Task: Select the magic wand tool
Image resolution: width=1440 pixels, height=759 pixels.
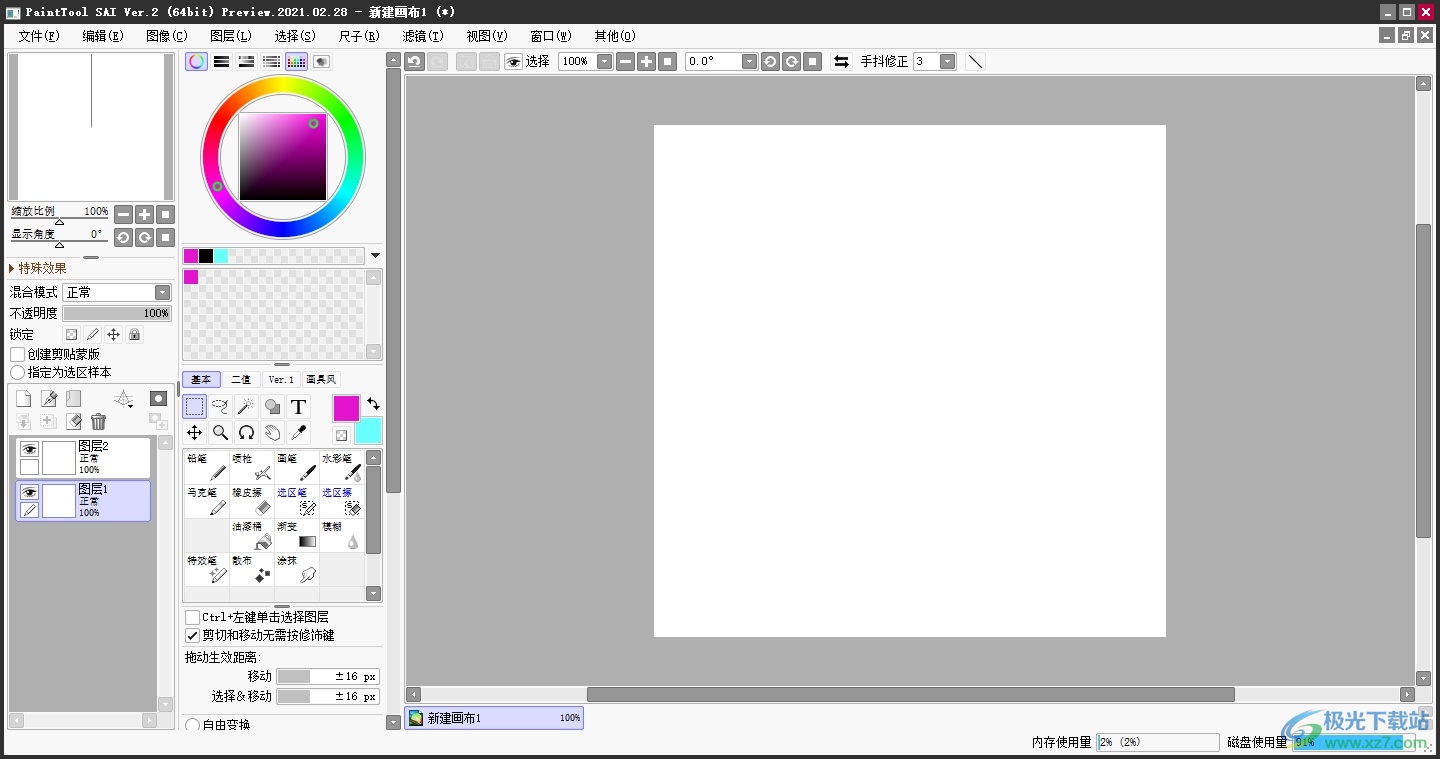Action: [246, 406]
